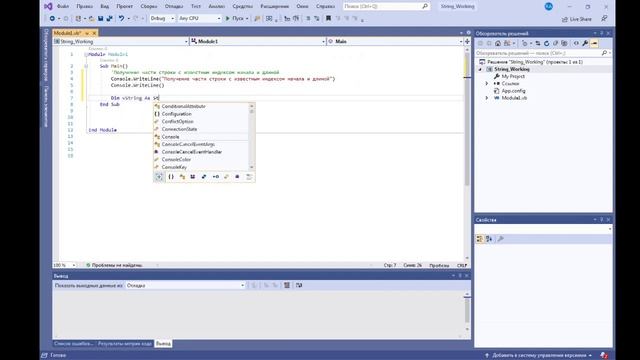The width and height of the screenshot is (640, 360).
Task: Click the Undo arrow icon
Action: point(121,18)
